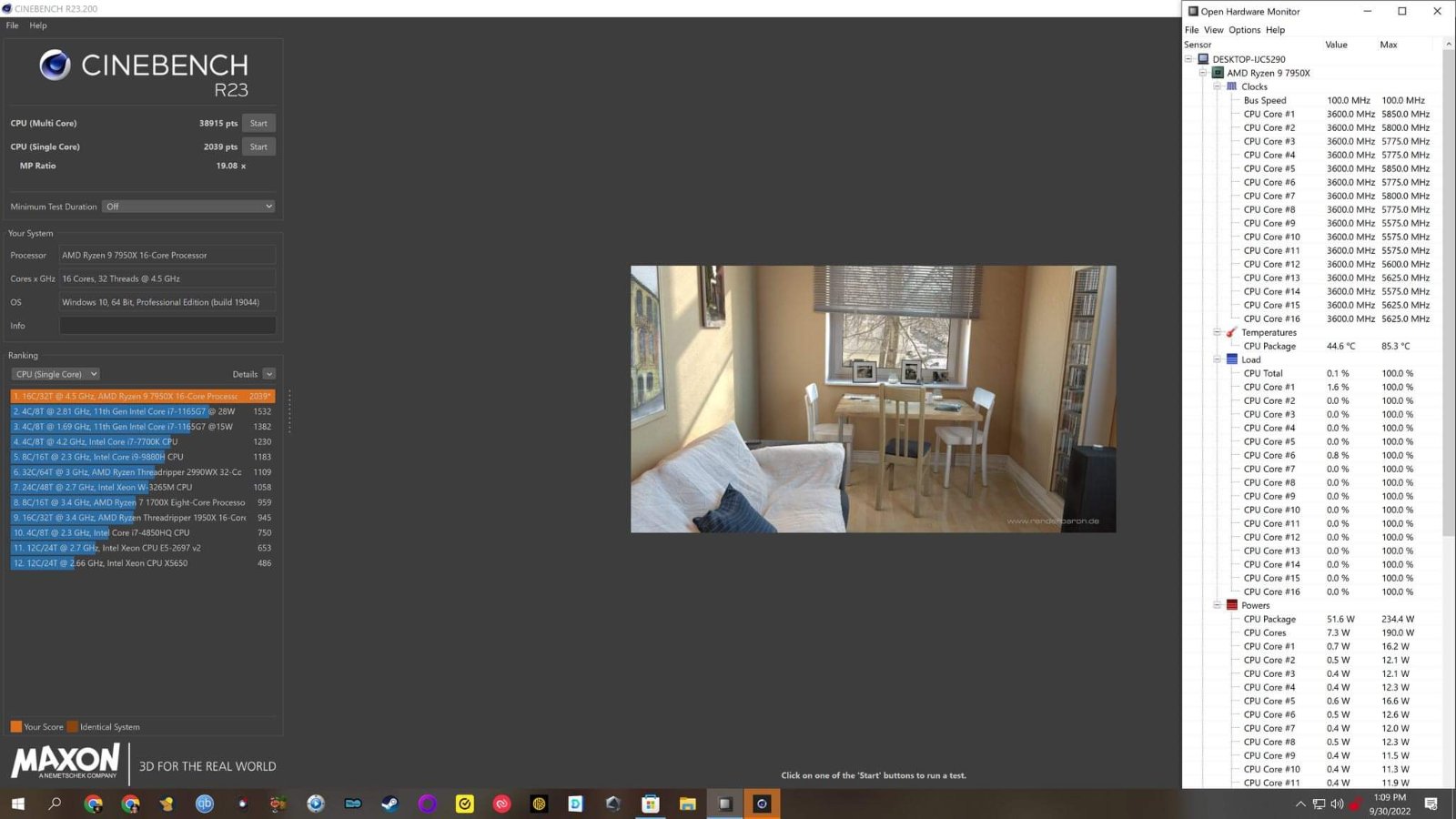1456x819 pixels.
Task: Open Hardware Monitor View menu
Action: click(1214, 30)
